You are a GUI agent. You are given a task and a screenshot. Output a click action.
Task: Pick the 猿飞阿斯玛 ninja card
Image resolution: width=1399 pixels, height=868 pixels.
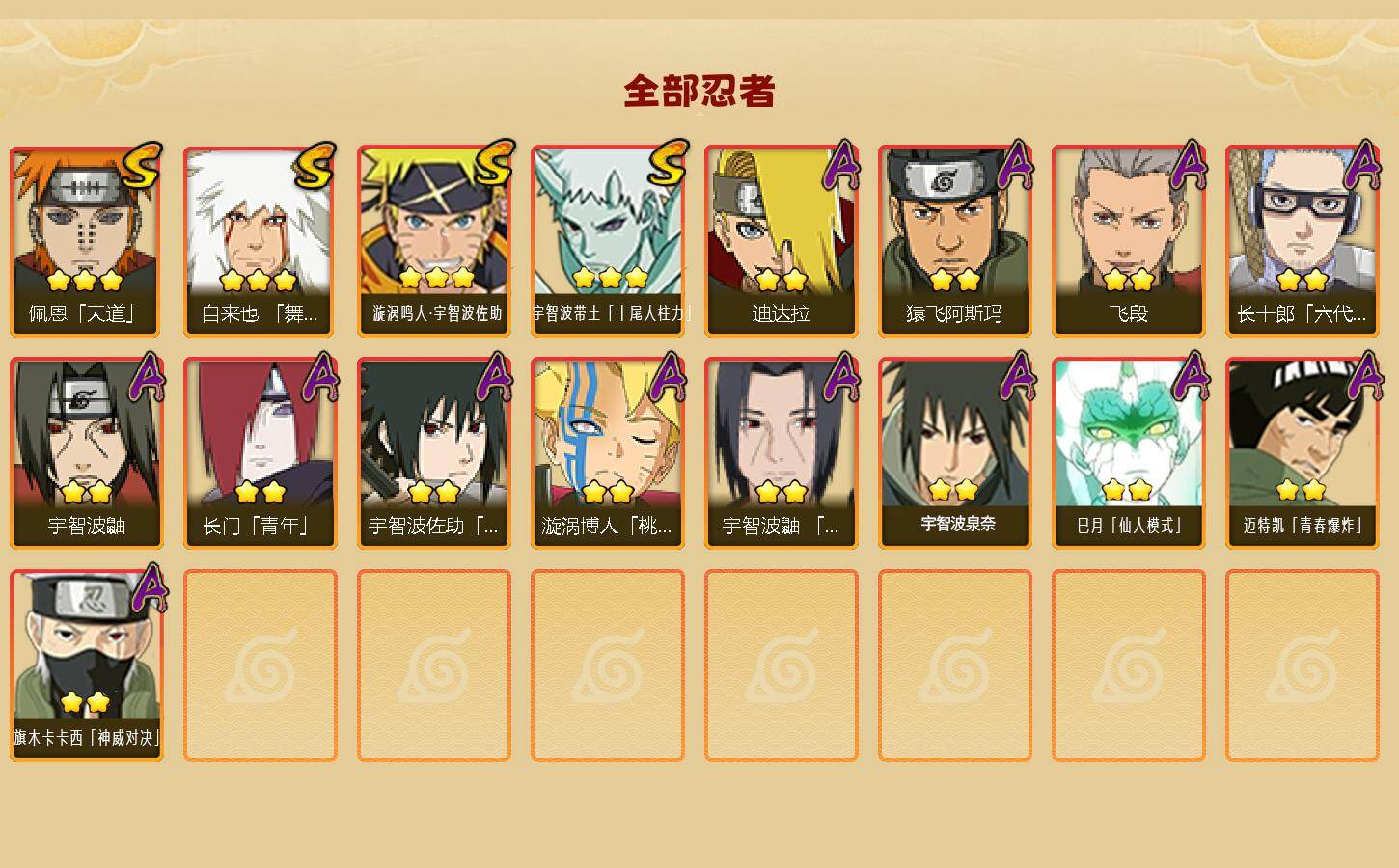pyautogui.click(x=955, y=241)
